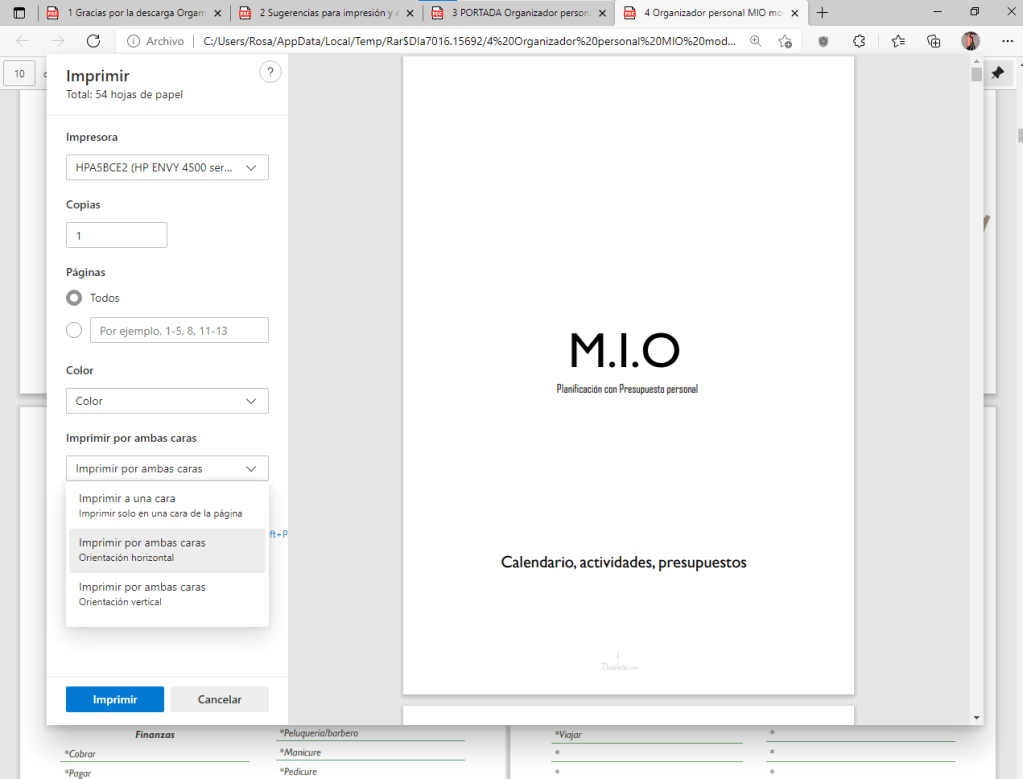Open browser extensions puzzle icon
Screen dimensions: 1023x779
859,41
